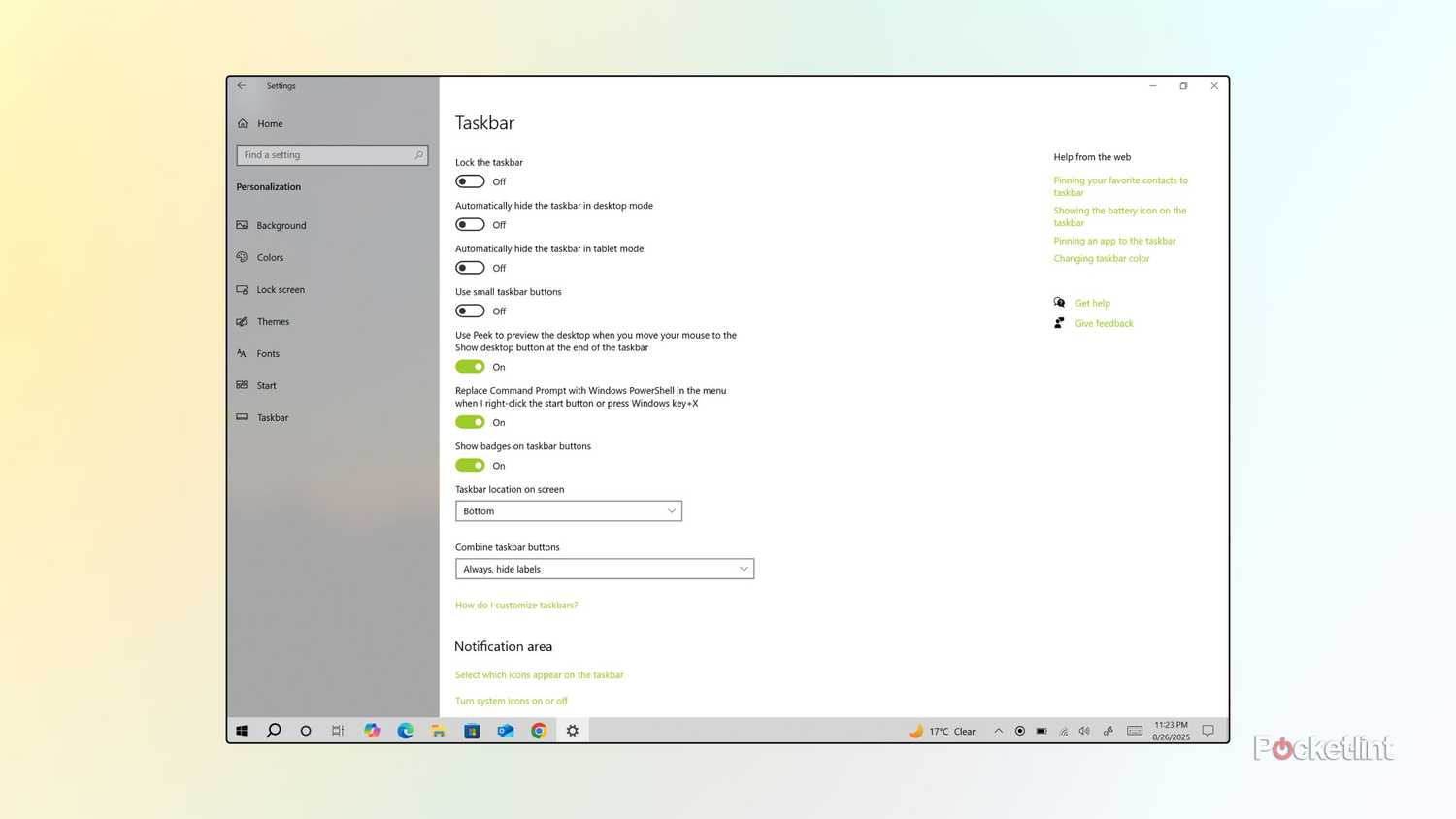The height and width of the screenshot is (819, 1456).
Task: Open Microsoft Edge from the taskbar
Action: click(x=405, y=731)
